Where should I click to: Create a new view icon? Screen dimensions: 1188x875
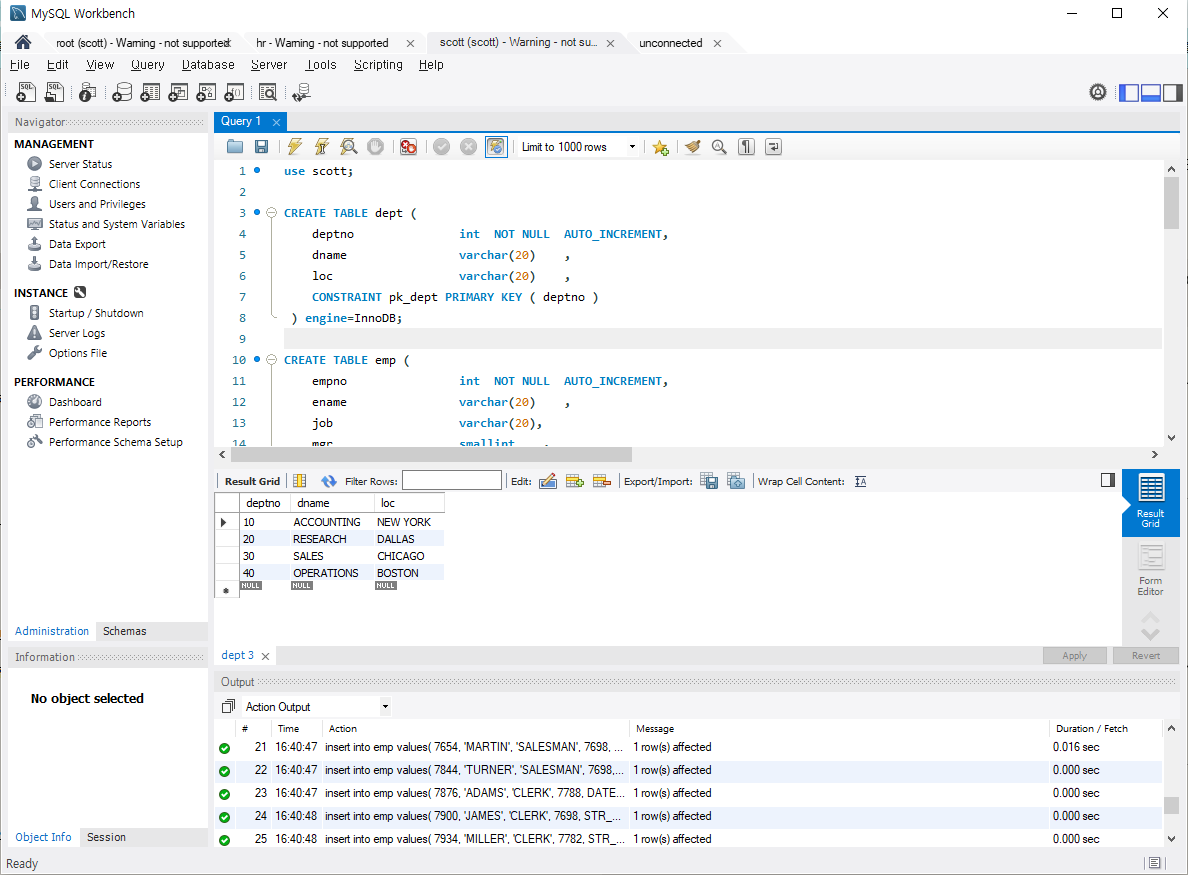pyautogui.click(x=178, y=92)
